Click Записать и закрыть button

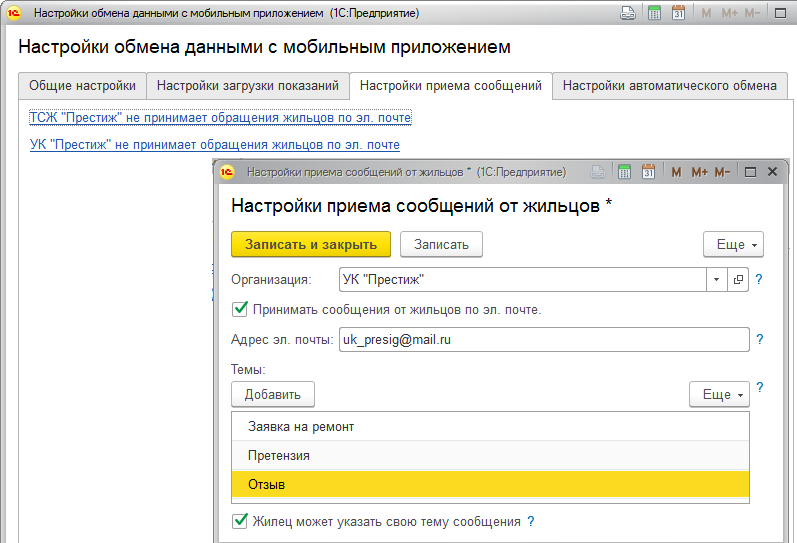pyautogui.click(x=311, y=245)
